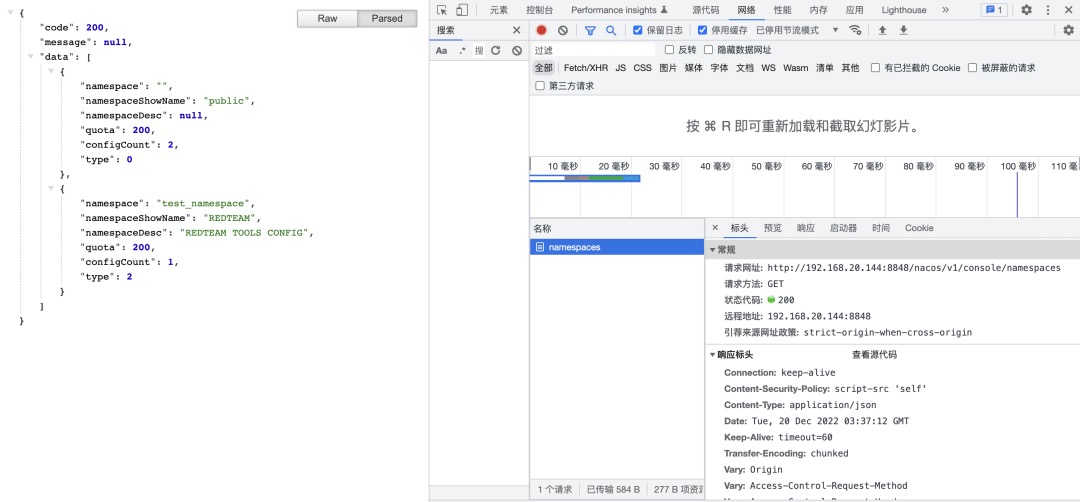Uncheck the 保留日志 checkbox
The height and width of the screenshot is (502, 1080).
tap(639, 30)
